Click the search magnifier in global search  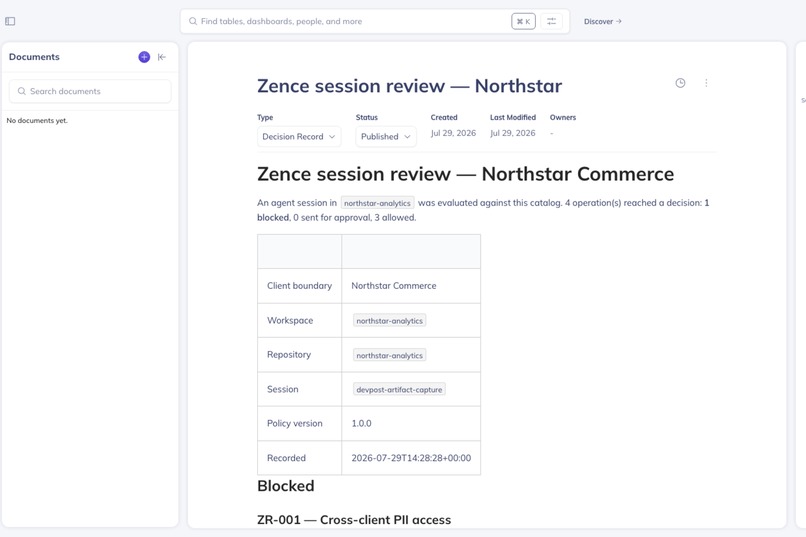tap(193, 21)
